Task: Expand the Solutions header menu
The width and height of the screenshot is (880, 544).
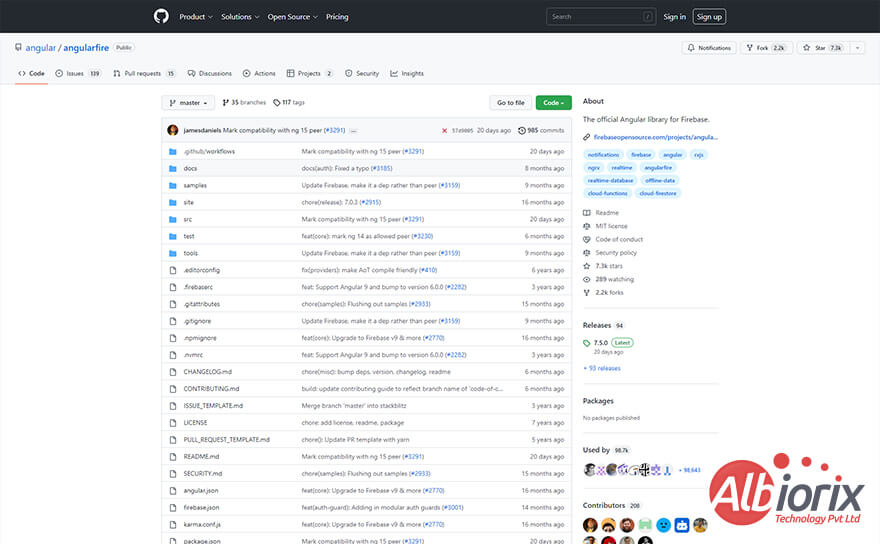Action: click(240, 17)
